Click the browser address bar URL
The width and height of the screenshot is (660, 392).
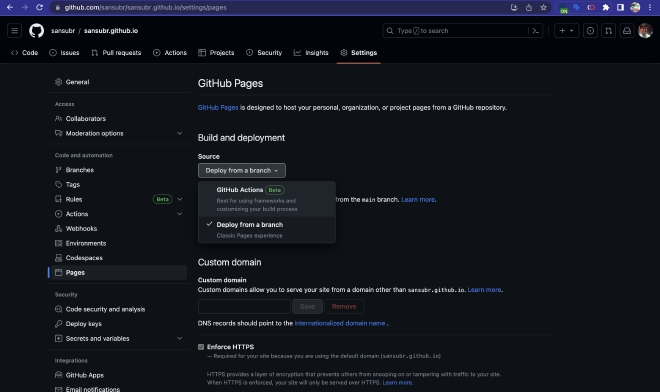pos(145,8)
